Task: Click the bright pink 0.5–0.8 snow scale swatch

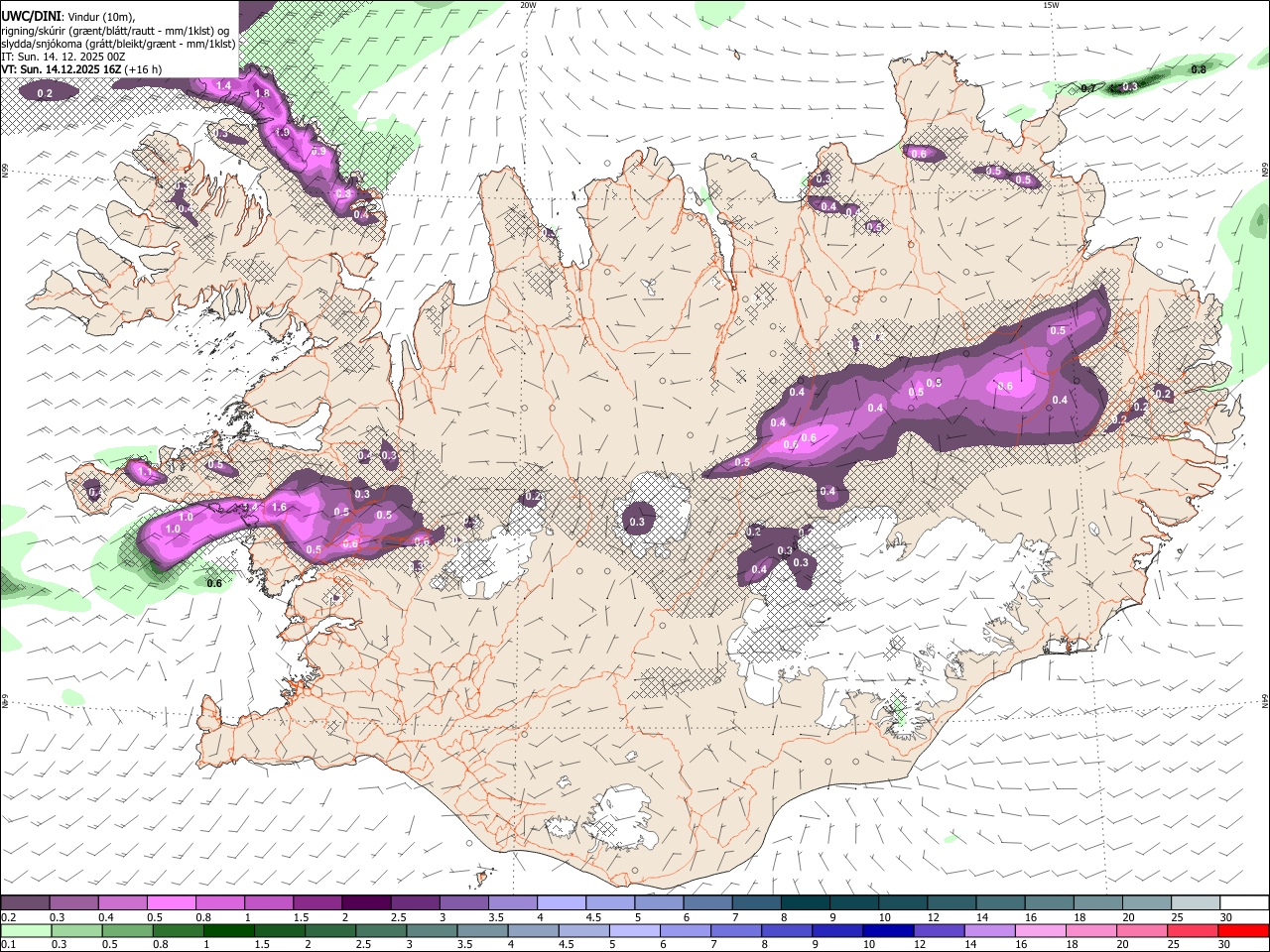Action: (171, 902)
